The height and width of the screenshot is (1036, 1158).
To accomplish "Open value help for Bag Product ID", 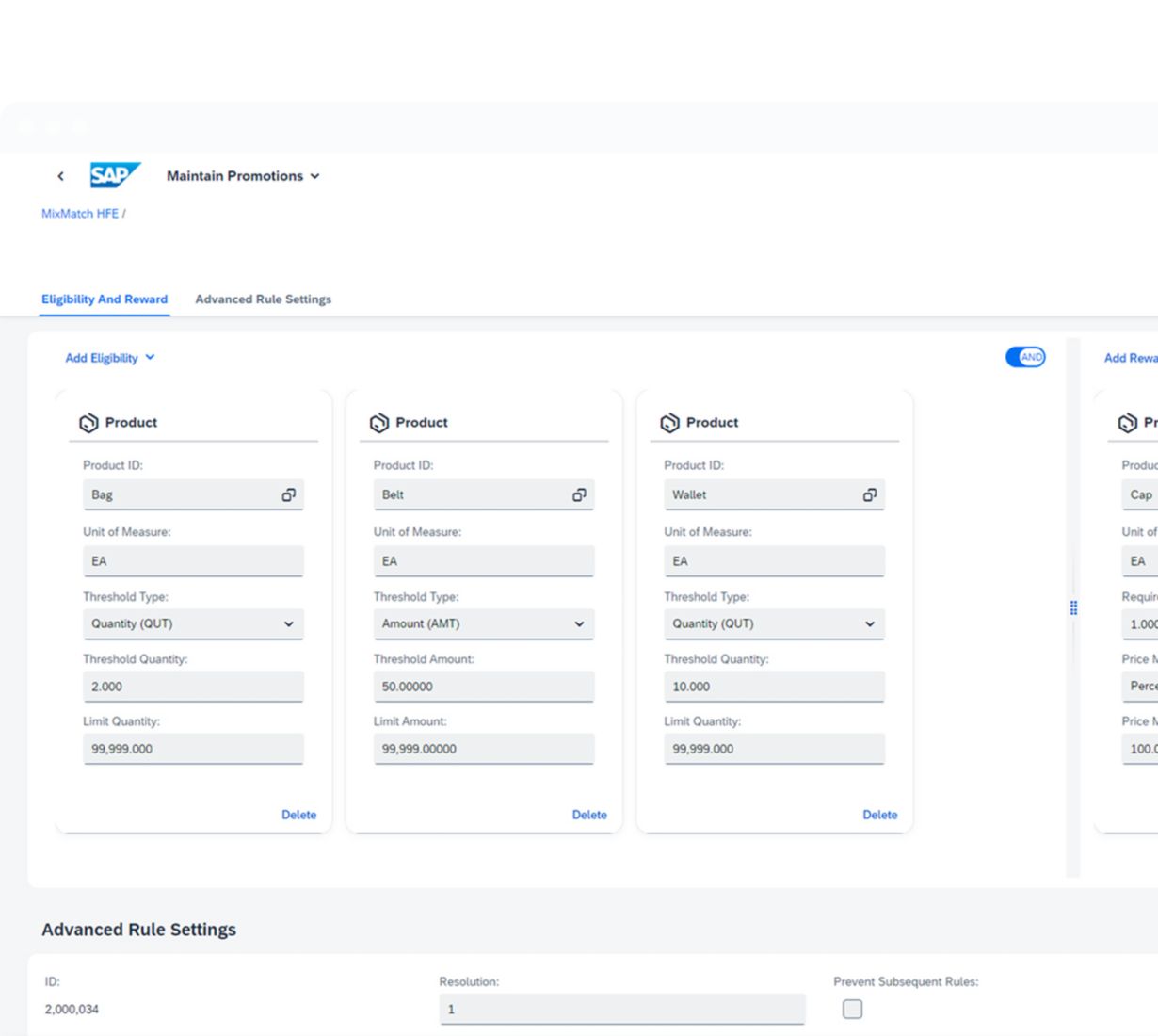I will [288, 494].
